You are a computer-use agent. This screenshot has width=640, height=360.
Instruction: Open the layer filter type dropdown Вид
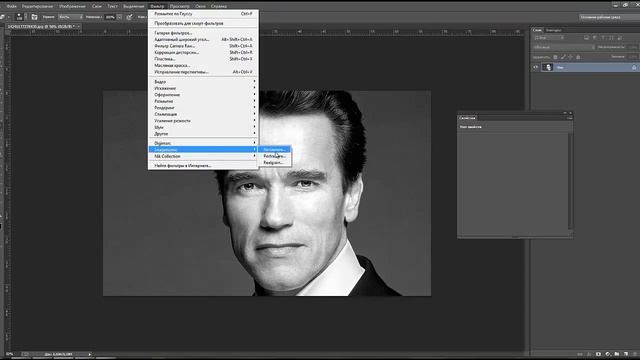pyautogui.click(x=549, y=38)
